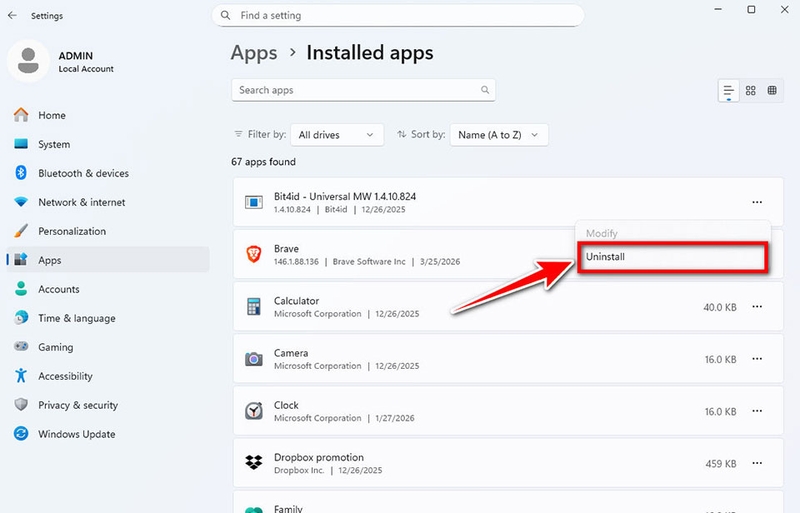800x513 pixels.
Task: Click the back arrow in Settings
Action: 12,15
